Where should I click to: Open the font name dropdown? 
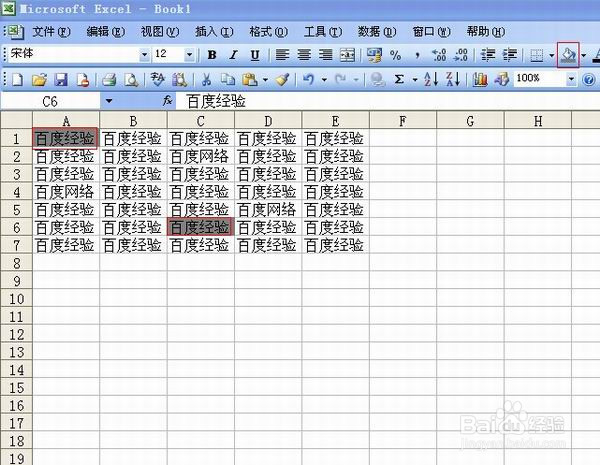(x=144, y=55)
